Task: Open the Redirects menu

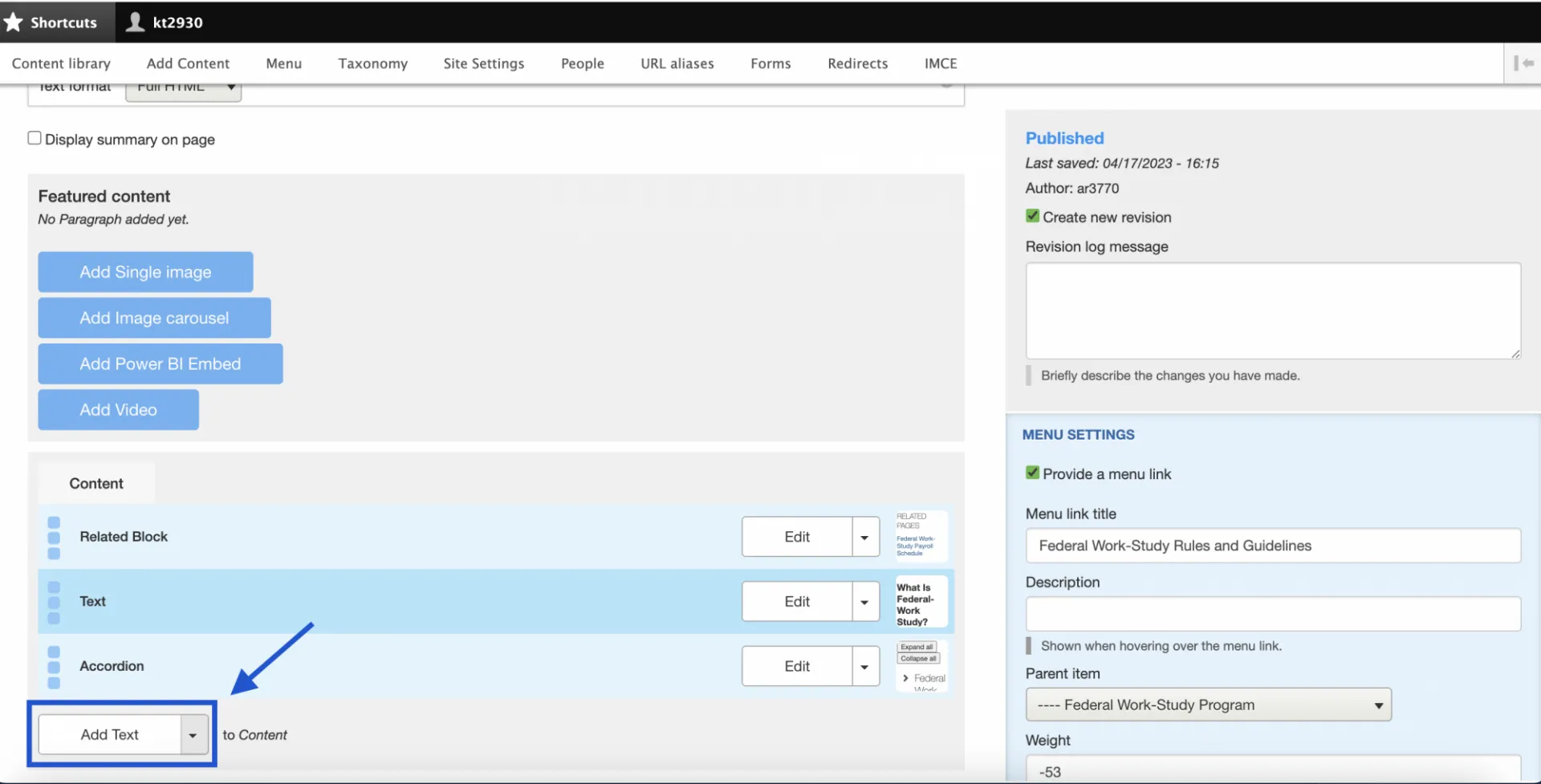Action: (x=858, y=63)
